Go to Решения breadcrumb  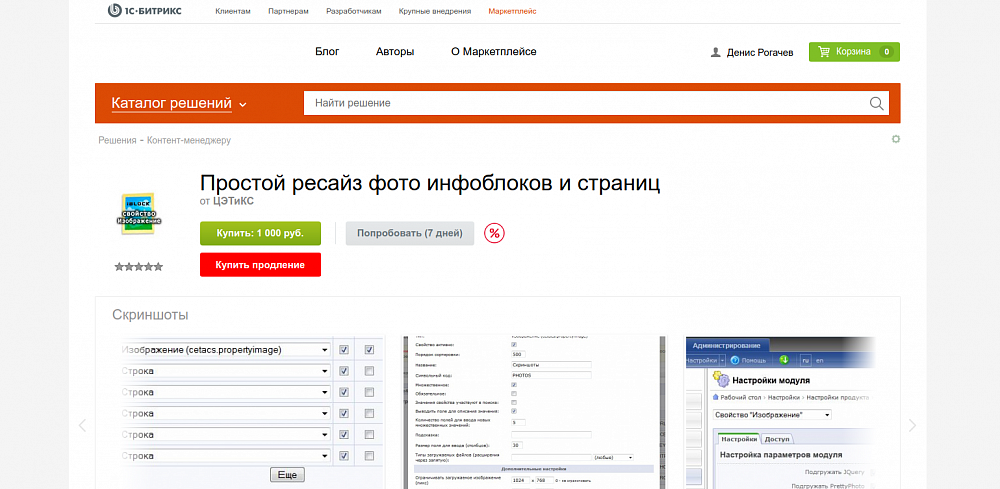point(117,140)
